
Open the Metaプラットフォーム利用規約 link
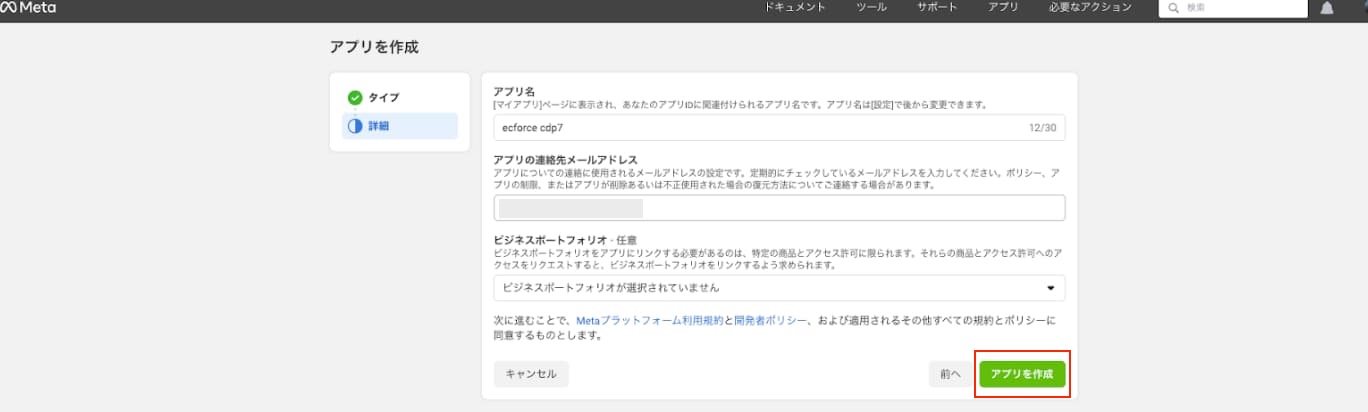(650, 321)
